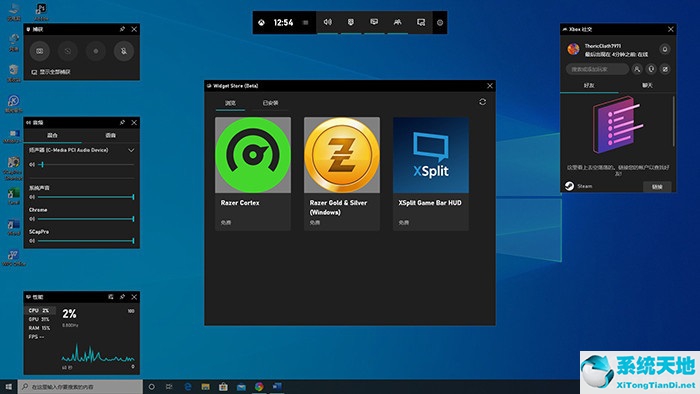
Task: Open the Mail app from the taskbar
Action: [241, 387]
